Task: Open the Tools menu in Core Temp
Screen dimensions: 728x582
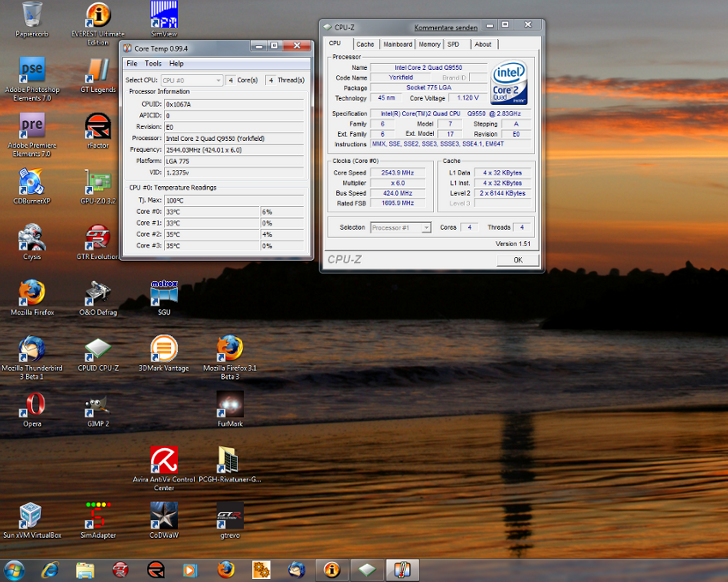Action: point(153,63)
